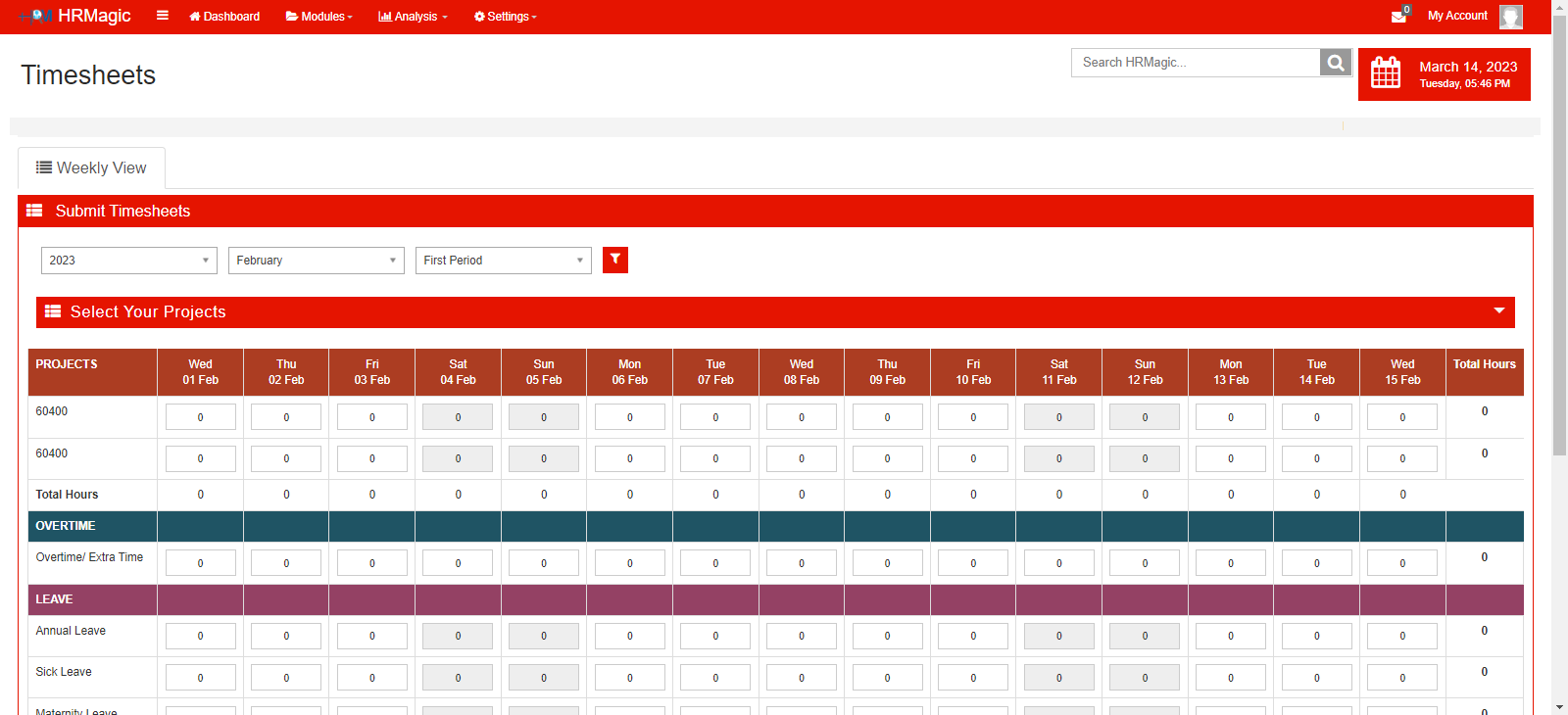Image resolution: width=1568 pixels, height=715 pixels.
Task: Open the February month dropdown
Action: pyautogui.click(x=316, y=261)
